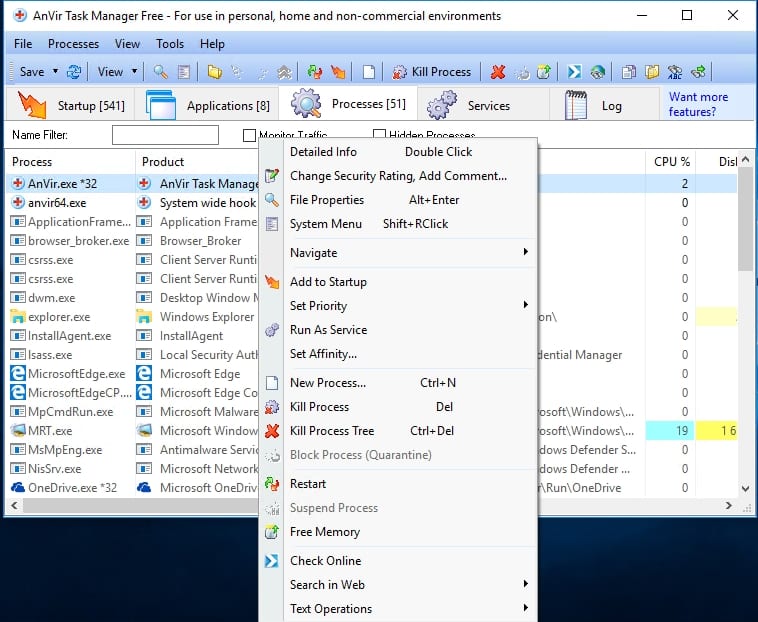Click the MicrosoftEdge.exe process icon

pos(18,374)
